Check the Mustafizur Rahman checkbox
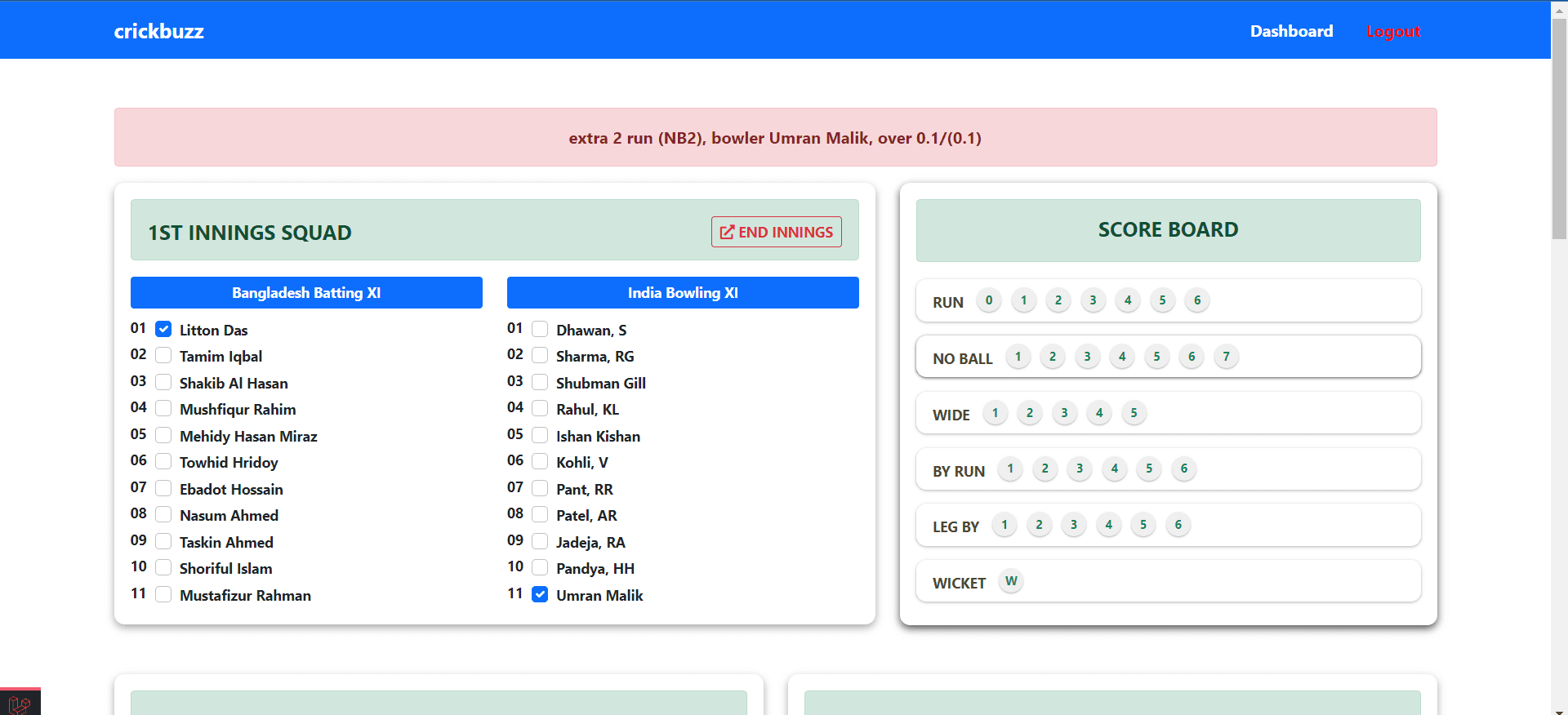 pyautogui.click(x=163, y=594)
